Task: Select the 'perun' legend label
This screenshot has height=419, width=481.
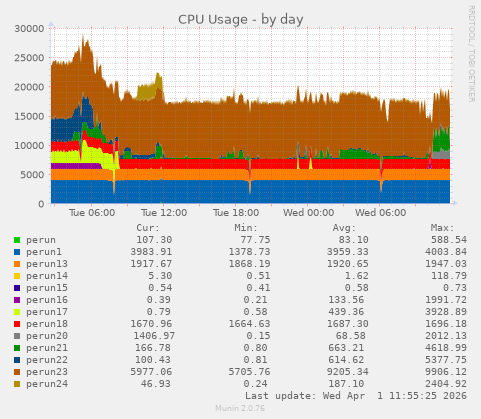Action: pos(41,240)
